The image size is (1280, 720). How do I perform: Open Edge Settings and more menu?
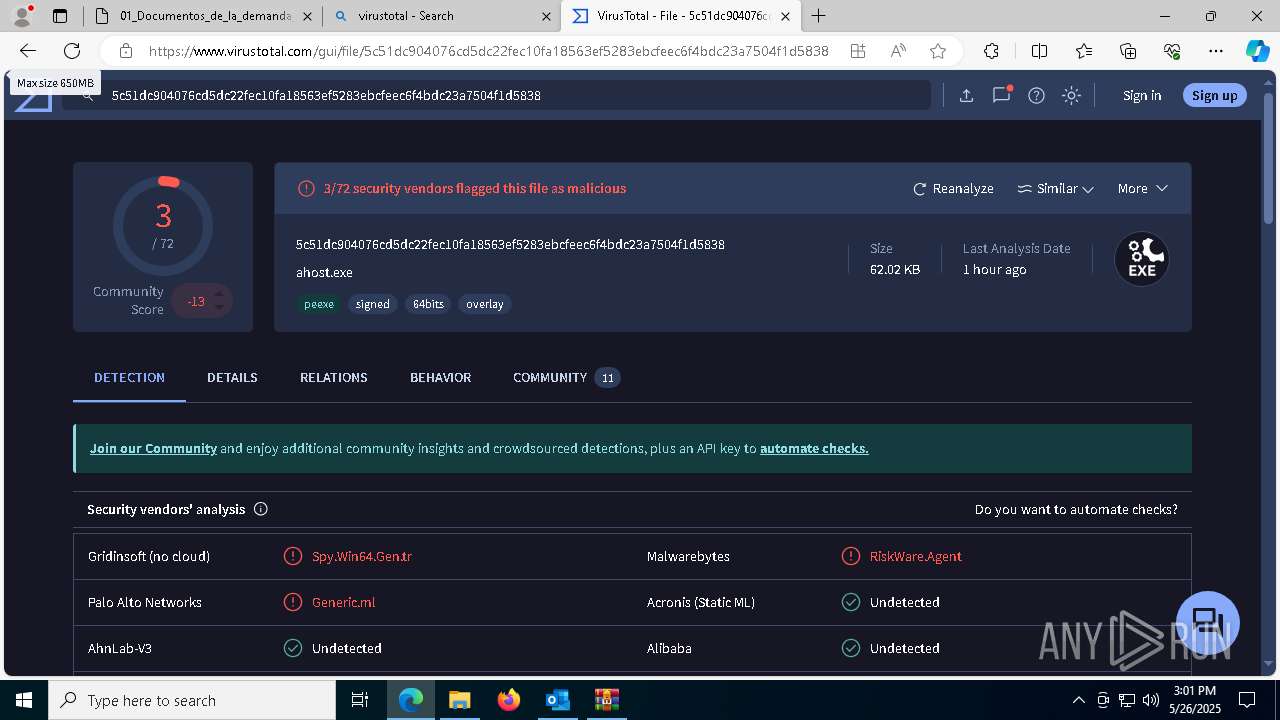pyautogui.click(x=1216, y=51)
